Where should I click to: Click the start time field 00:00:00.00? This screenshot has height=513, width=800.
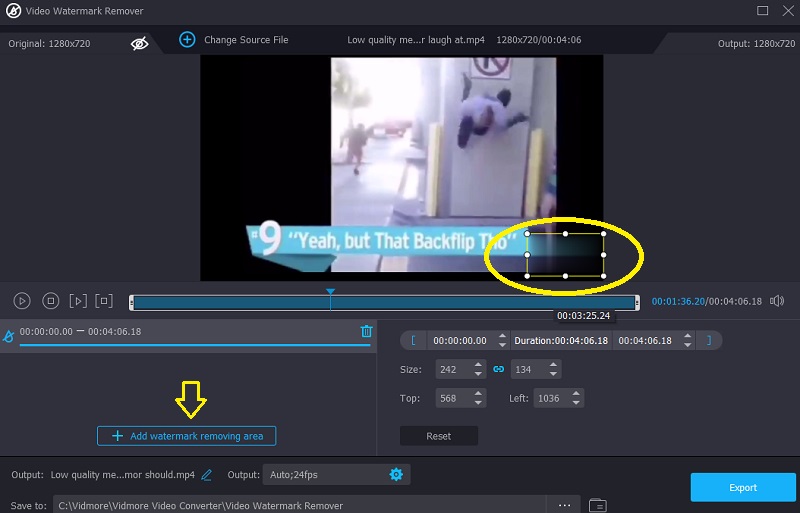(x=460, y=340)
